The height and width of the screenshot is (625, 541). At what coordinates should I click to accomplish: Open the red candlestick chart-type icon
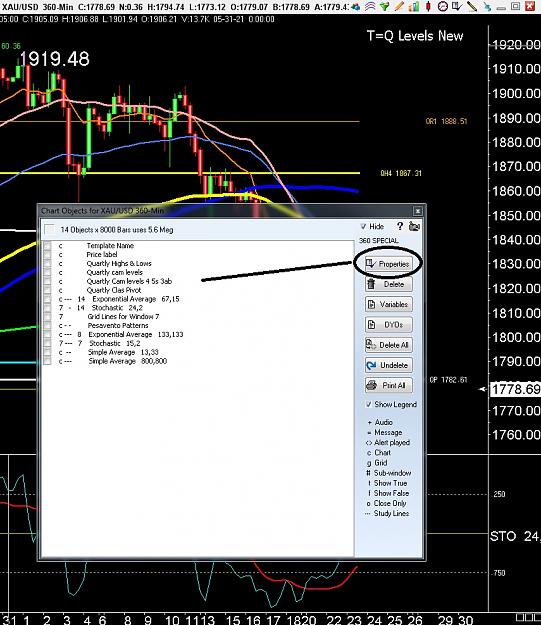point(428,6)
